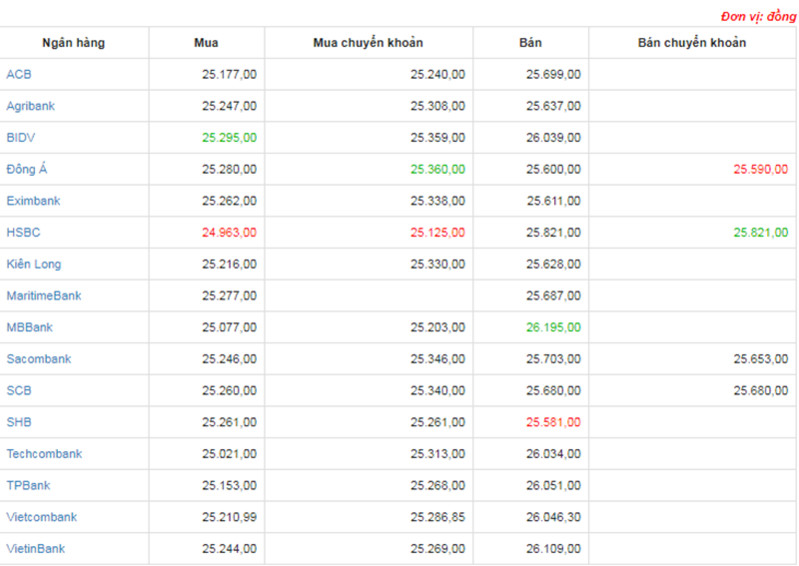The width and height of the screenshot is (799, 566).
Task: Select the Techcombank link
Action: (44, 453)
